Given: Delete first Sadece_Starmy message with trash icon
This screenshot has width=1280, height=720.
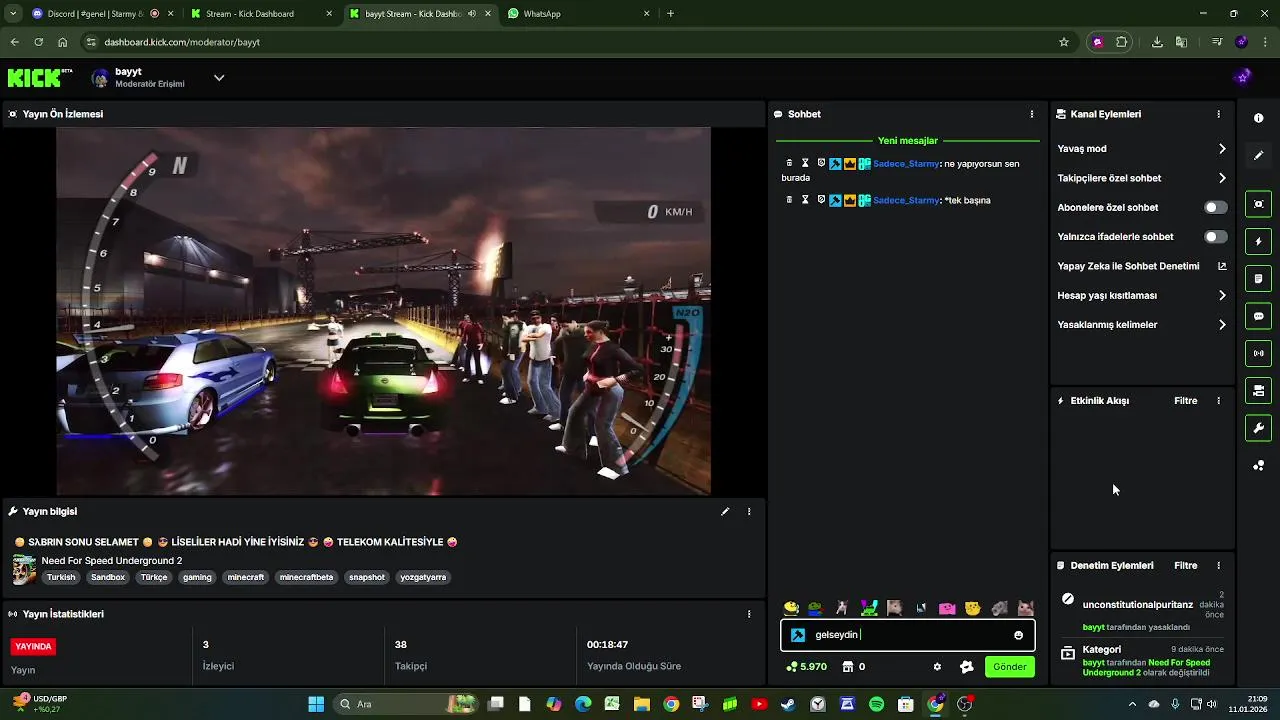Looking at the screenshot, I should tap(789, 163).
